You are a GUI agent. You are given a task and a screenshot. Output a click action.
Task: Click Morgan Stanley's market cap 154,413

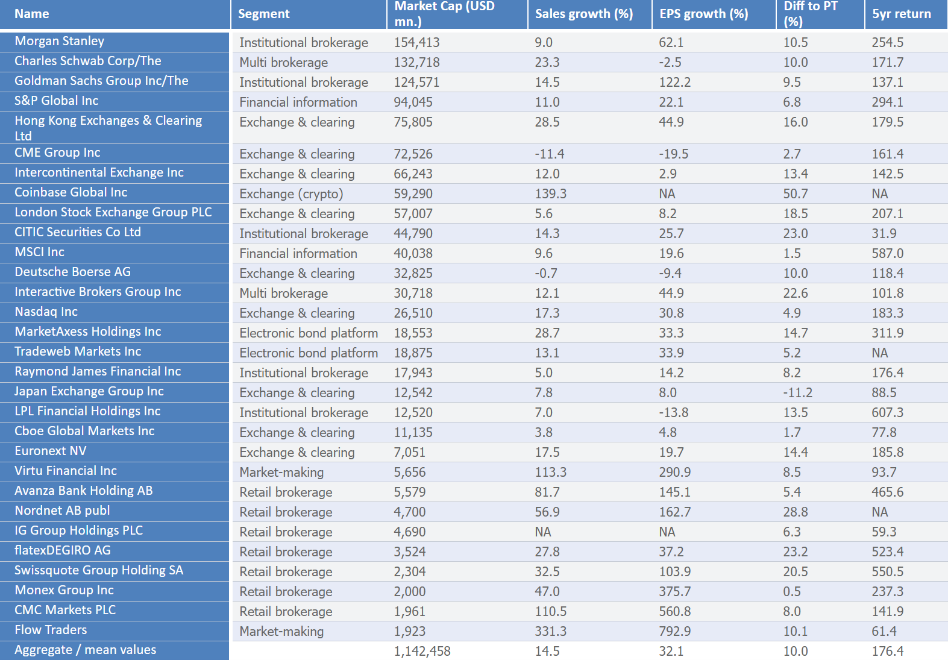pyautogui.click(x=417, y=43)
